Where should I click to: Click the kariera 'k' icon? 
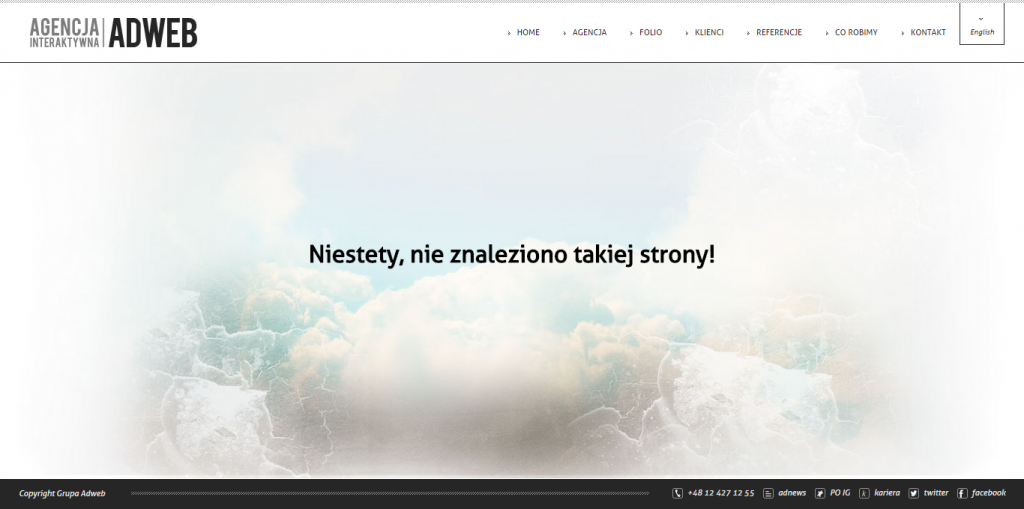click(864, 493)
